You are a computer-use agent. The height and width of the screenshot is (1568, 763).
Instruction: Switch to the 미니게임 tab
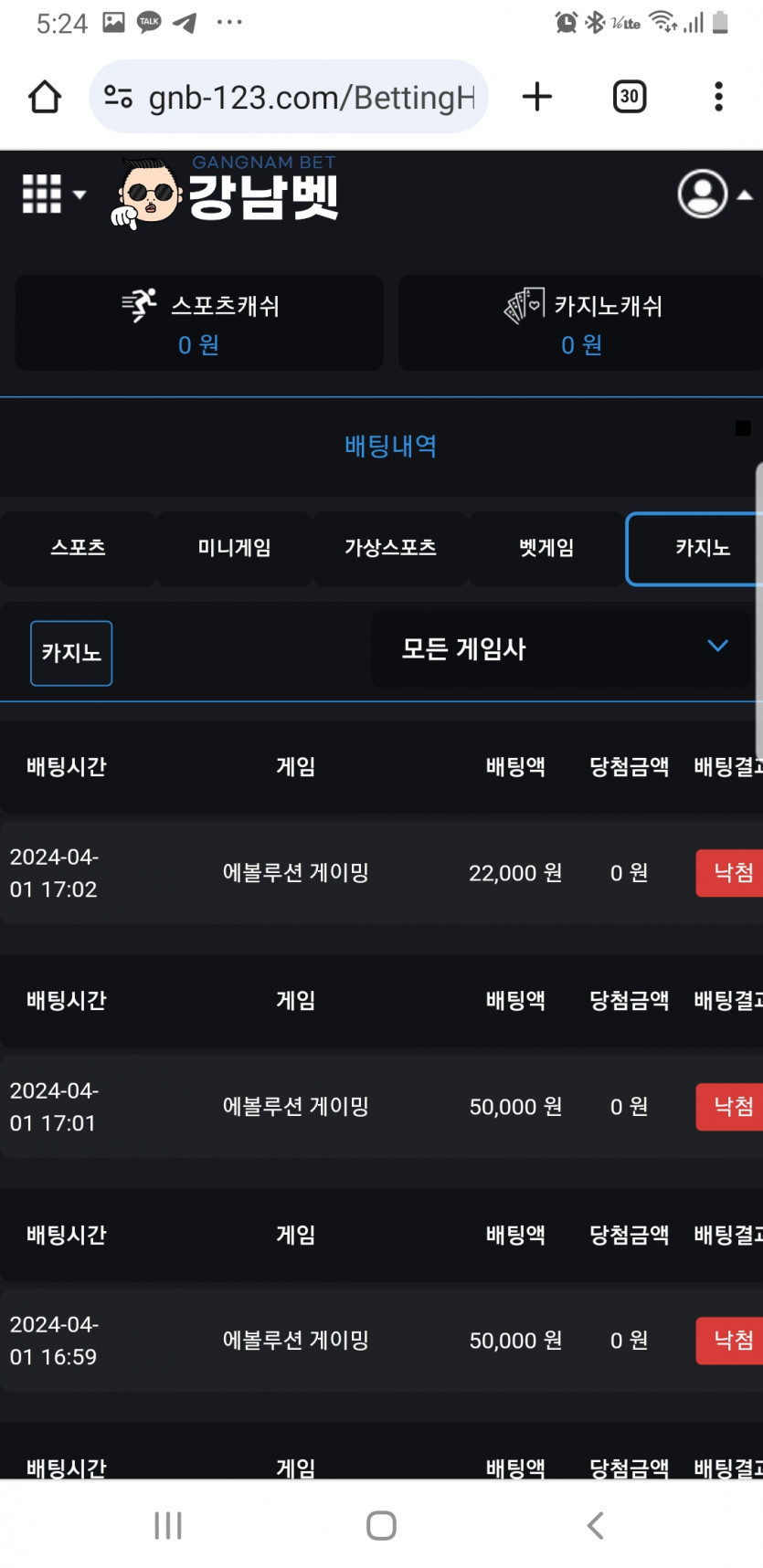234,548
